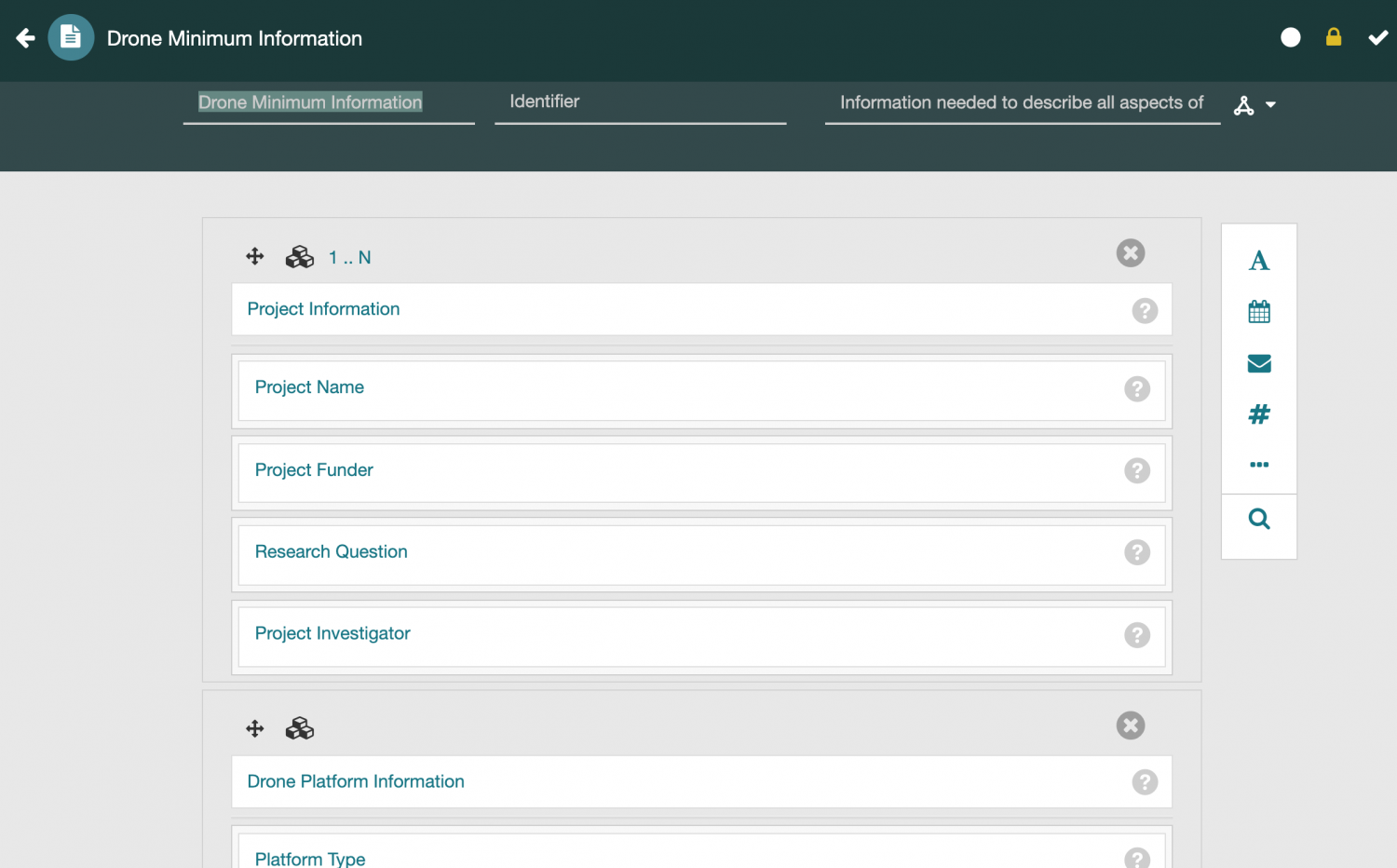Viewport: 1397px width, 868px height.
Task: Click the Identifier input field
Action: [640, 102]
